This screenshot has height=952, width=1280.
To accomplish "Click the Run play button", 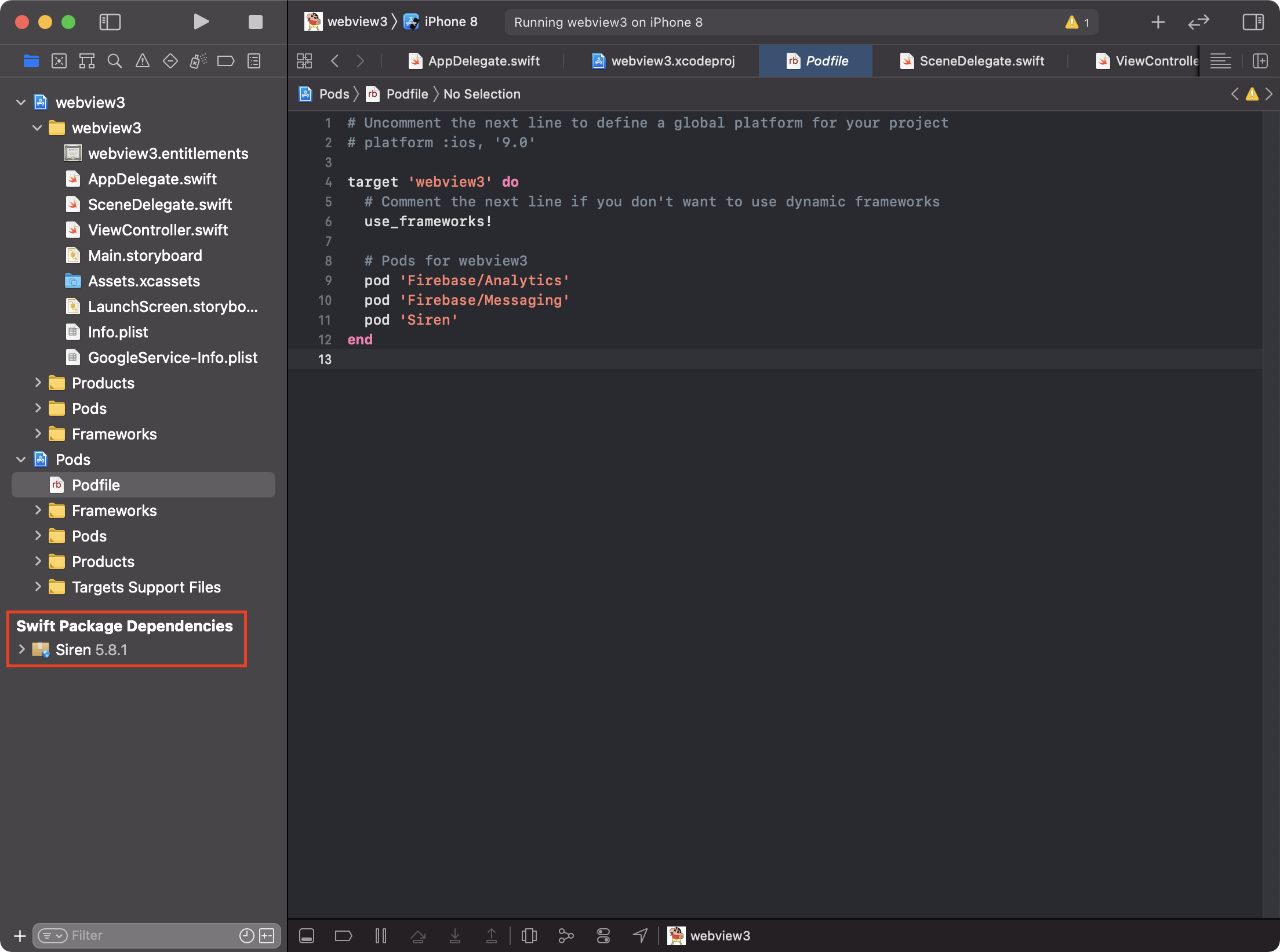I will pos(201,22).
